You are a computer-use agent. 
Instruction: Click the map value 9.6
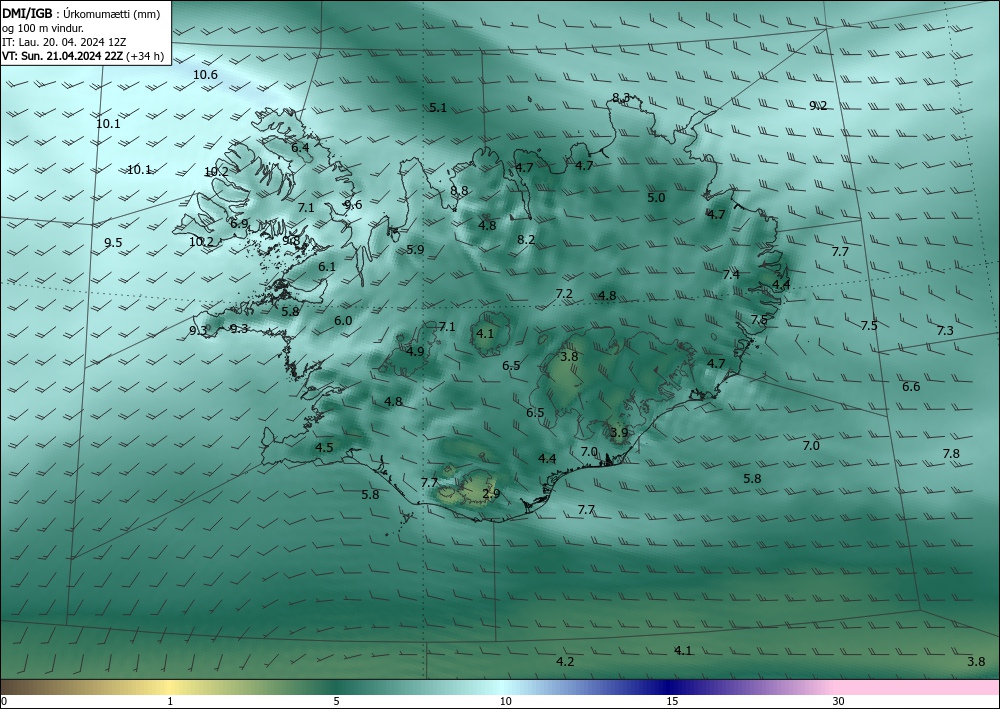pos(353,205)
